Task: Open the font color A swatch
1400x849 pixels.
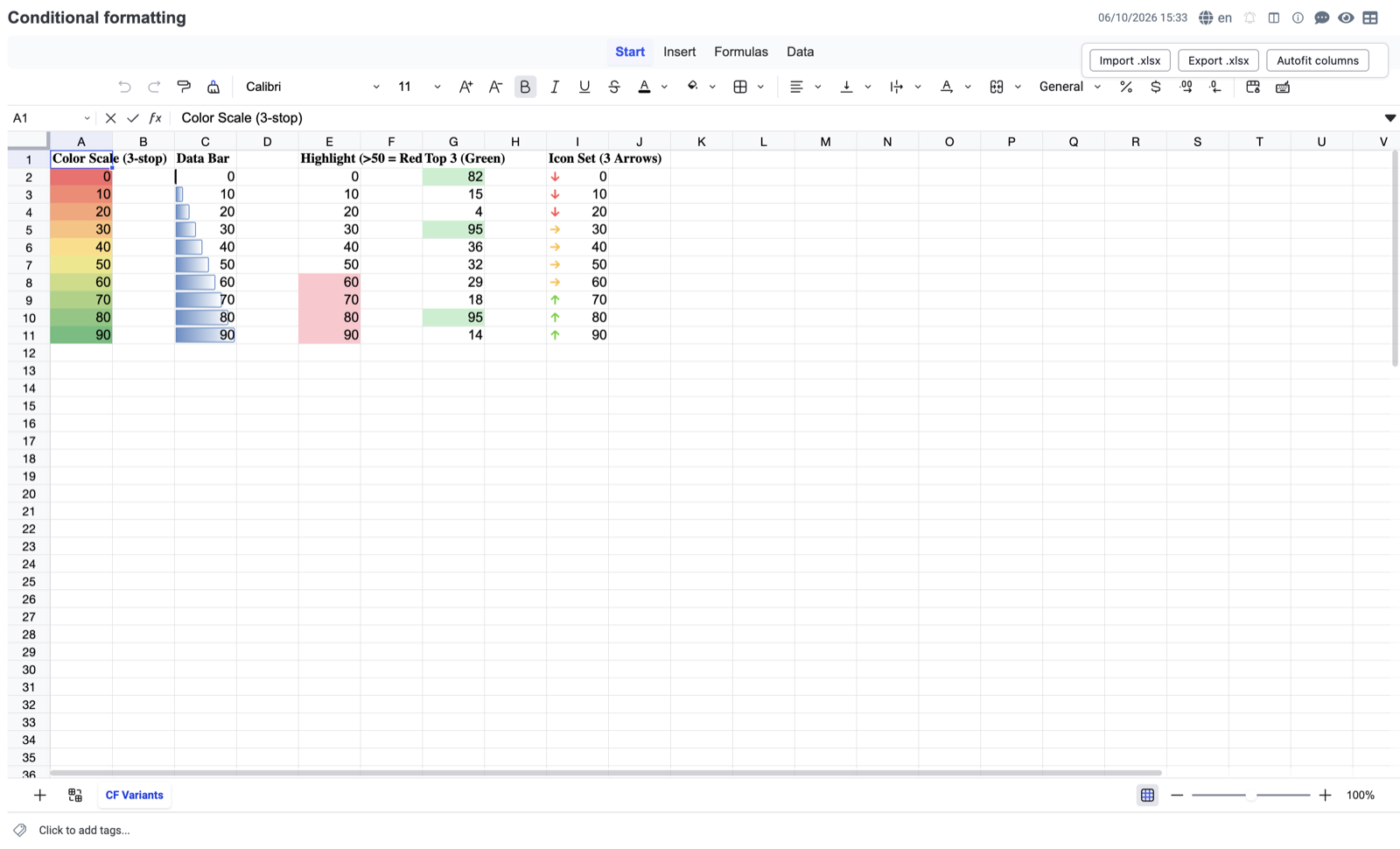Action: click(x=644, y=87)
